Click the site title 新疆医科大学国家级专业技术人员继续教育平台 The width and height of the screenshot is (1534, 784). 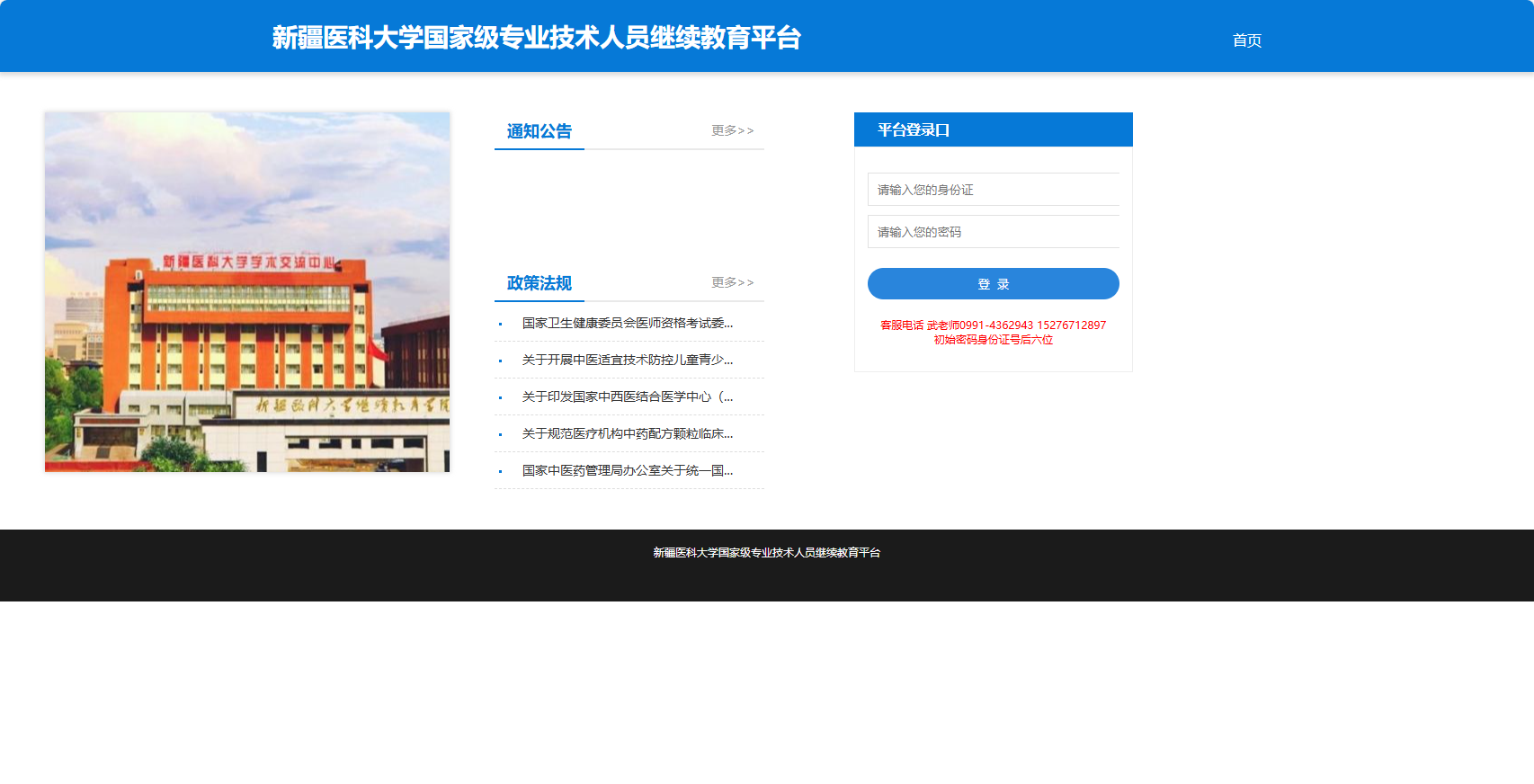point(537,38)
